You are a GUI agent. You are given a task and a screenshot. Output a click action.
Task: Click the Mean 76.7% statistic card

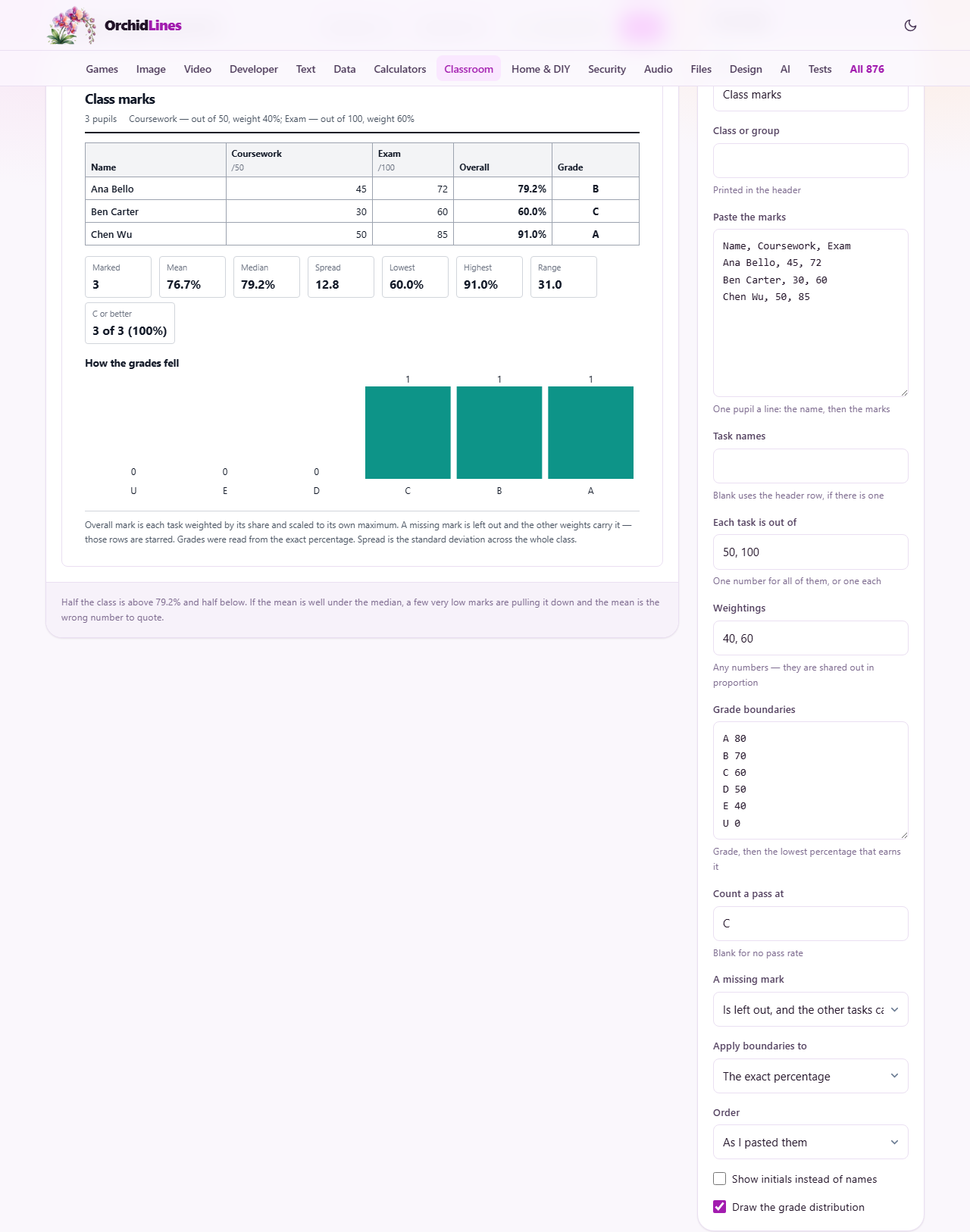tap(192, 277)
